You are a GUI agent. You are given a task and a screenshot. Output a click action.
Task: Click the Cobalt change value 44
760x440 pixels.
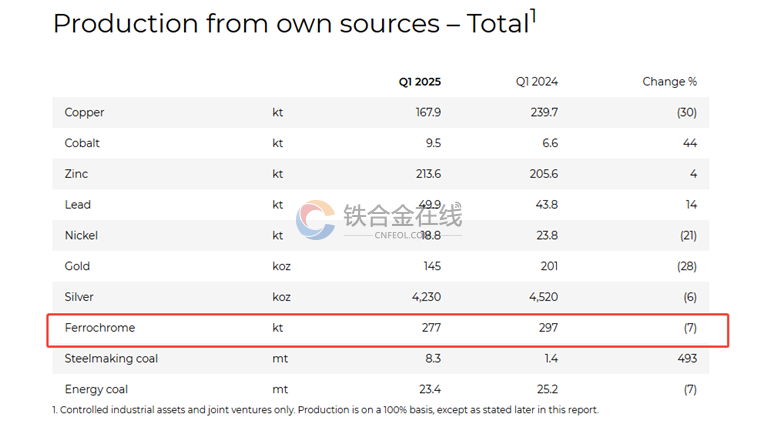pos(690,143)
